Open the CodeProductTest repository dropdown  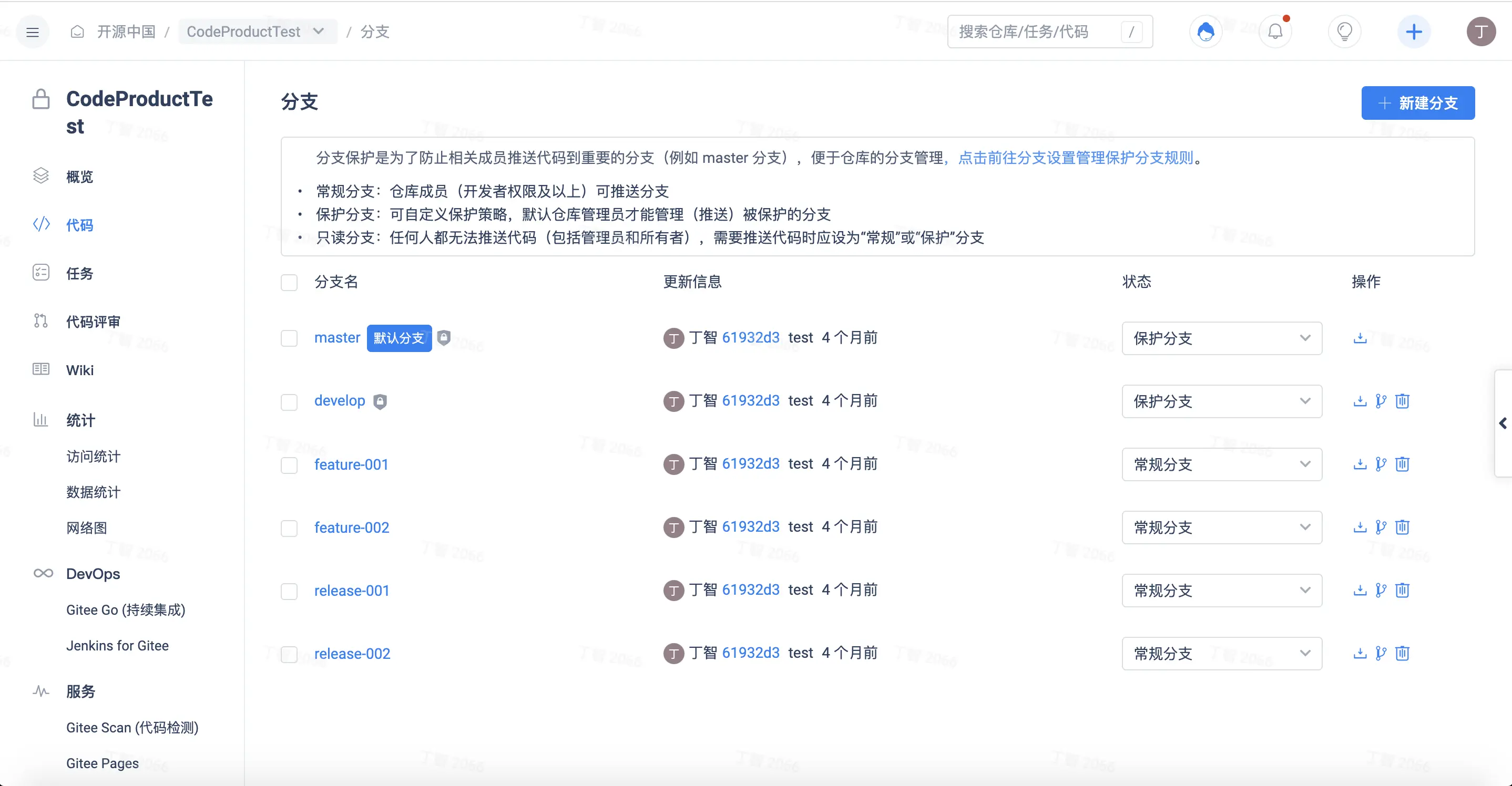(x=258, y=32)
